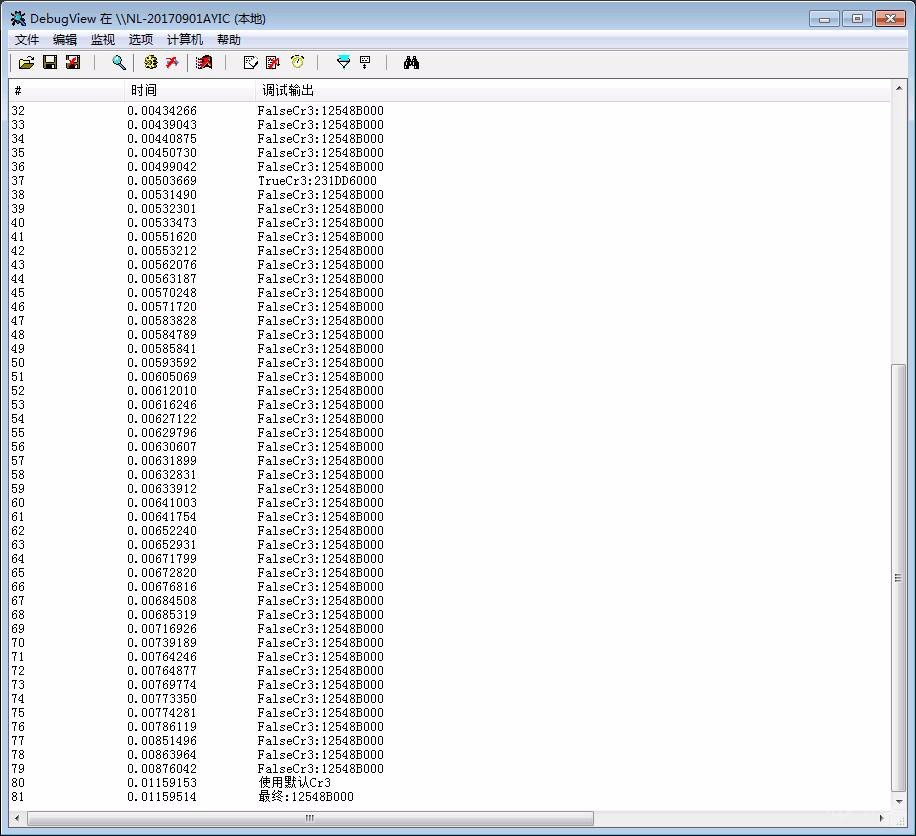Select output text on row 58
The height and width of the screenshot is (836, 916).
[x=321, y=475]
